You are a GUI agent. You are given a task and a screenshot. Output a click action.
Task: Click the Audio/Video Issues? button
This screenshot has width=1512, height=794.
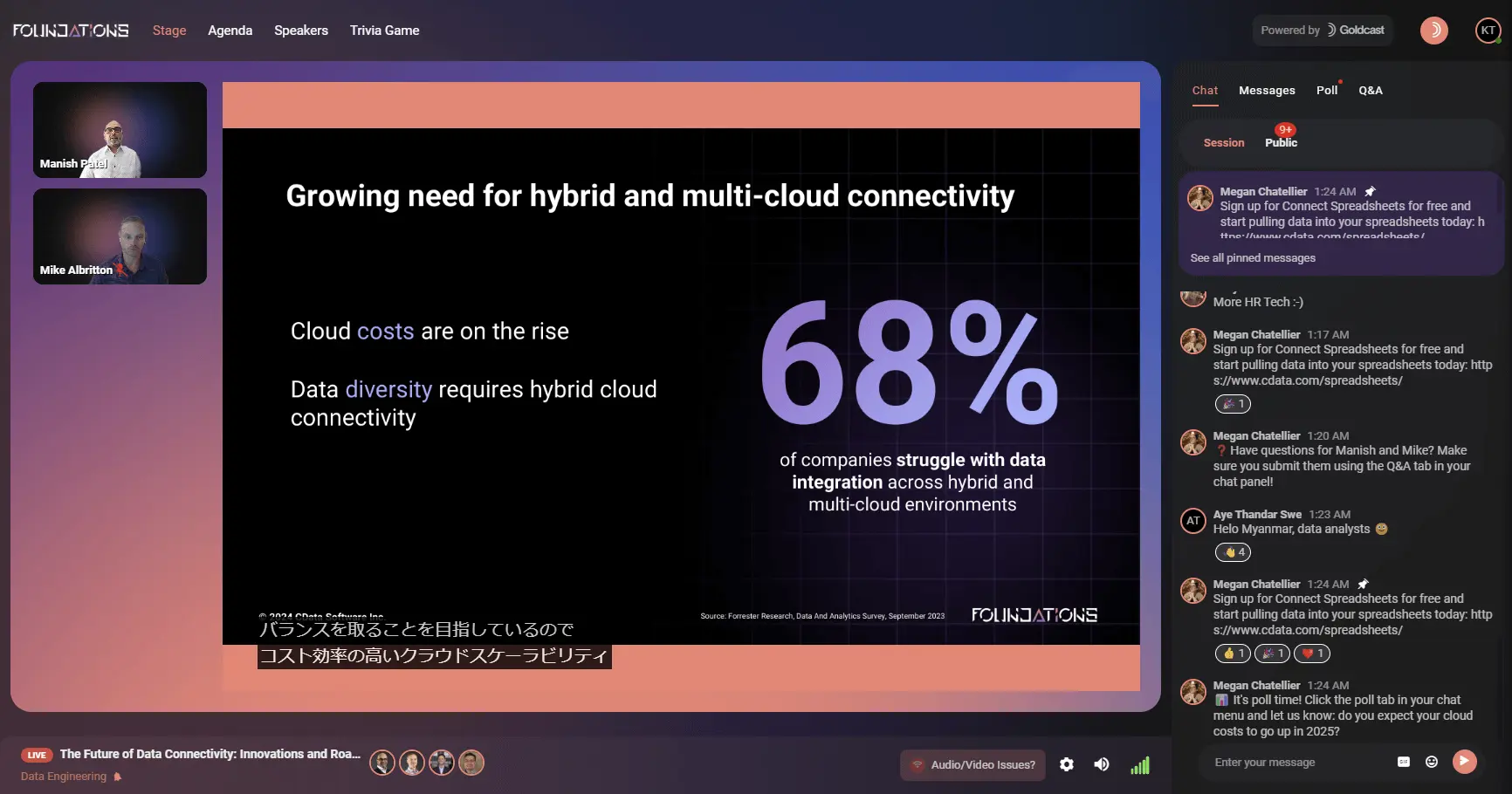[973, 765]
